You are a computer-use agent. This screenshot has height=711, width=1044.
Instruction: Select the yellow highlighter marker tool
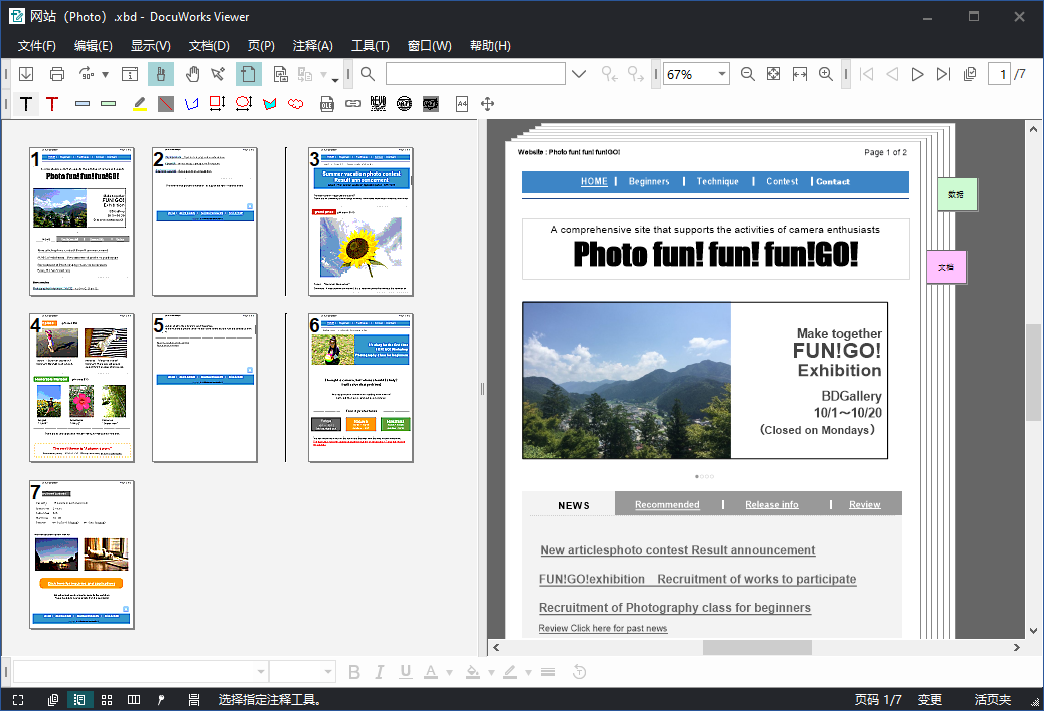(x=139, y=104)
